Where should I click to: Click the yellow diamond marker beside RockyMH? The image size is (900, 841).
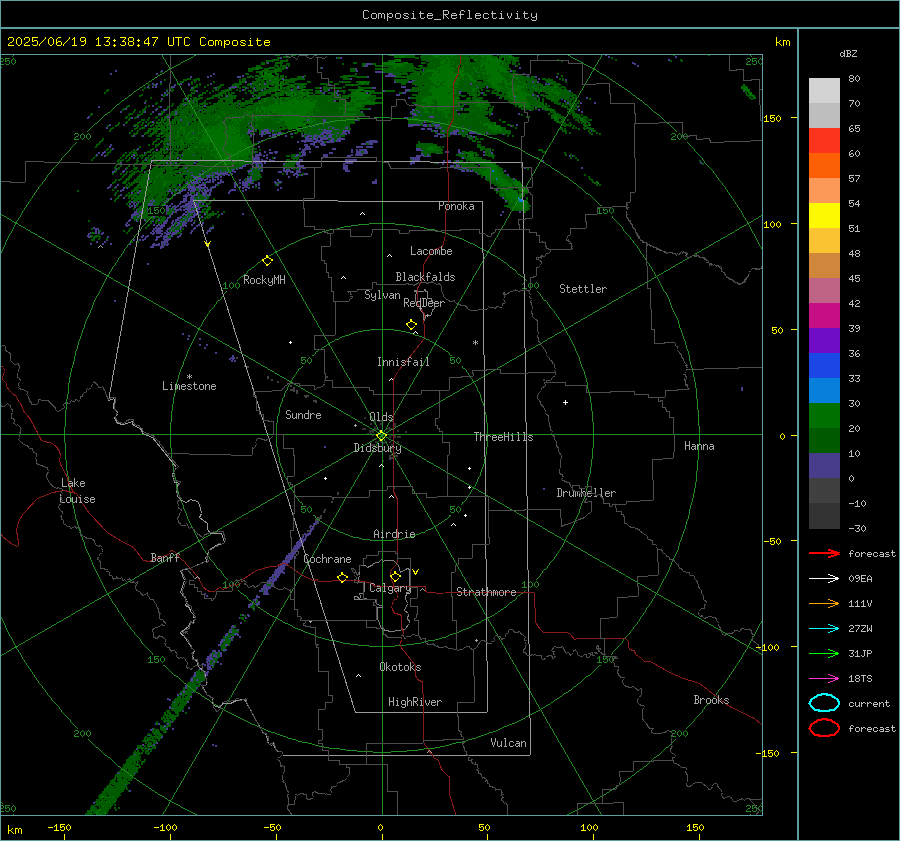click(x=267, y=261)
